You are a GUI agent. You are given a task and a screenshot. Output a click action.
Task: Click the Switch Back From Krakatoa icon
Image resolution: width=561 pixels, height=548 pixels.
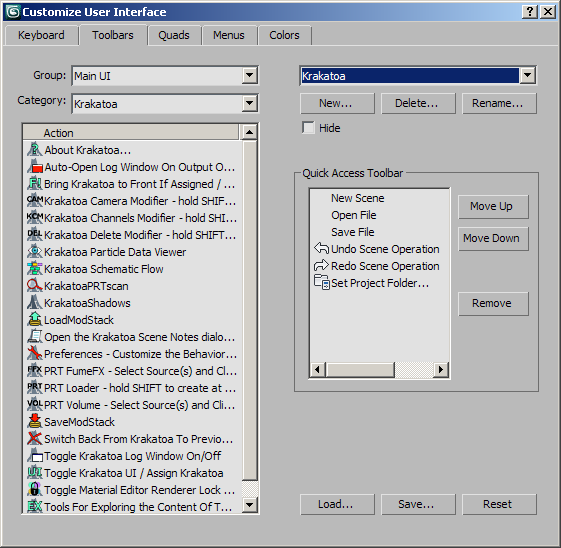pyautogui.click(x=35, y=439)
